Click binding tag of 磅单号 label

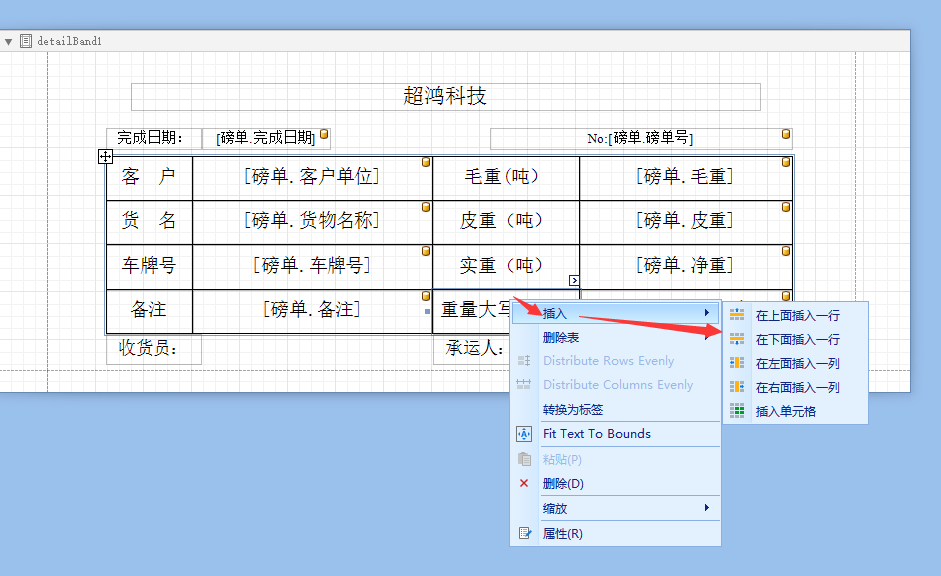786,134
